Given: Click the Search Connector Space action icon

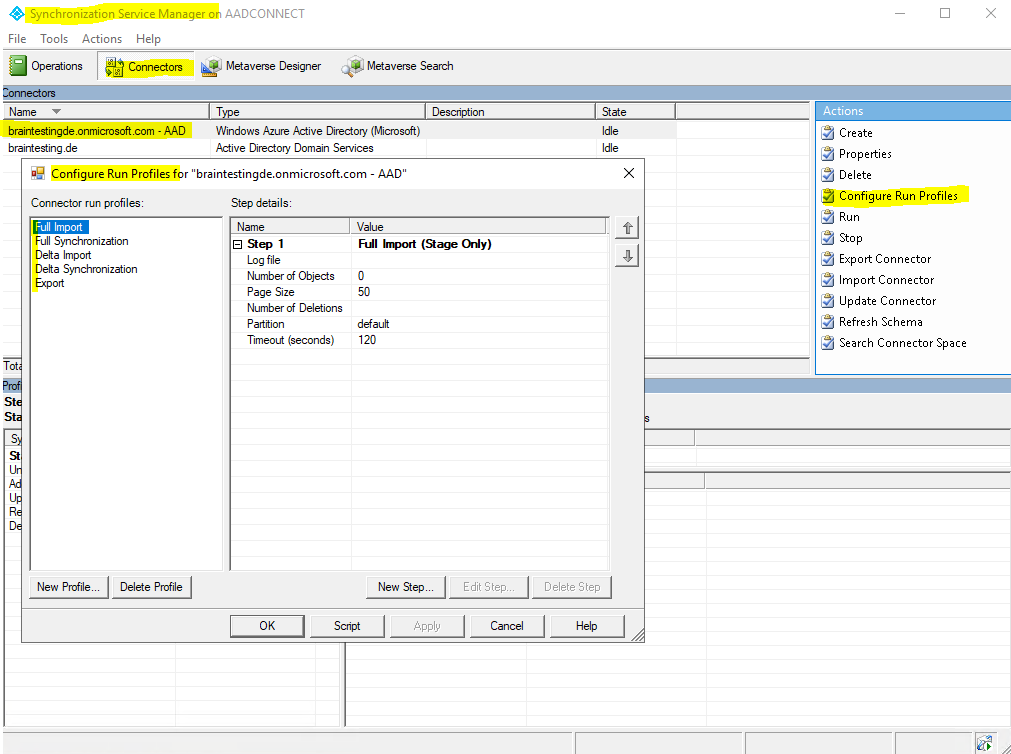Looking at the screenshot, I should tap(828, 343).
